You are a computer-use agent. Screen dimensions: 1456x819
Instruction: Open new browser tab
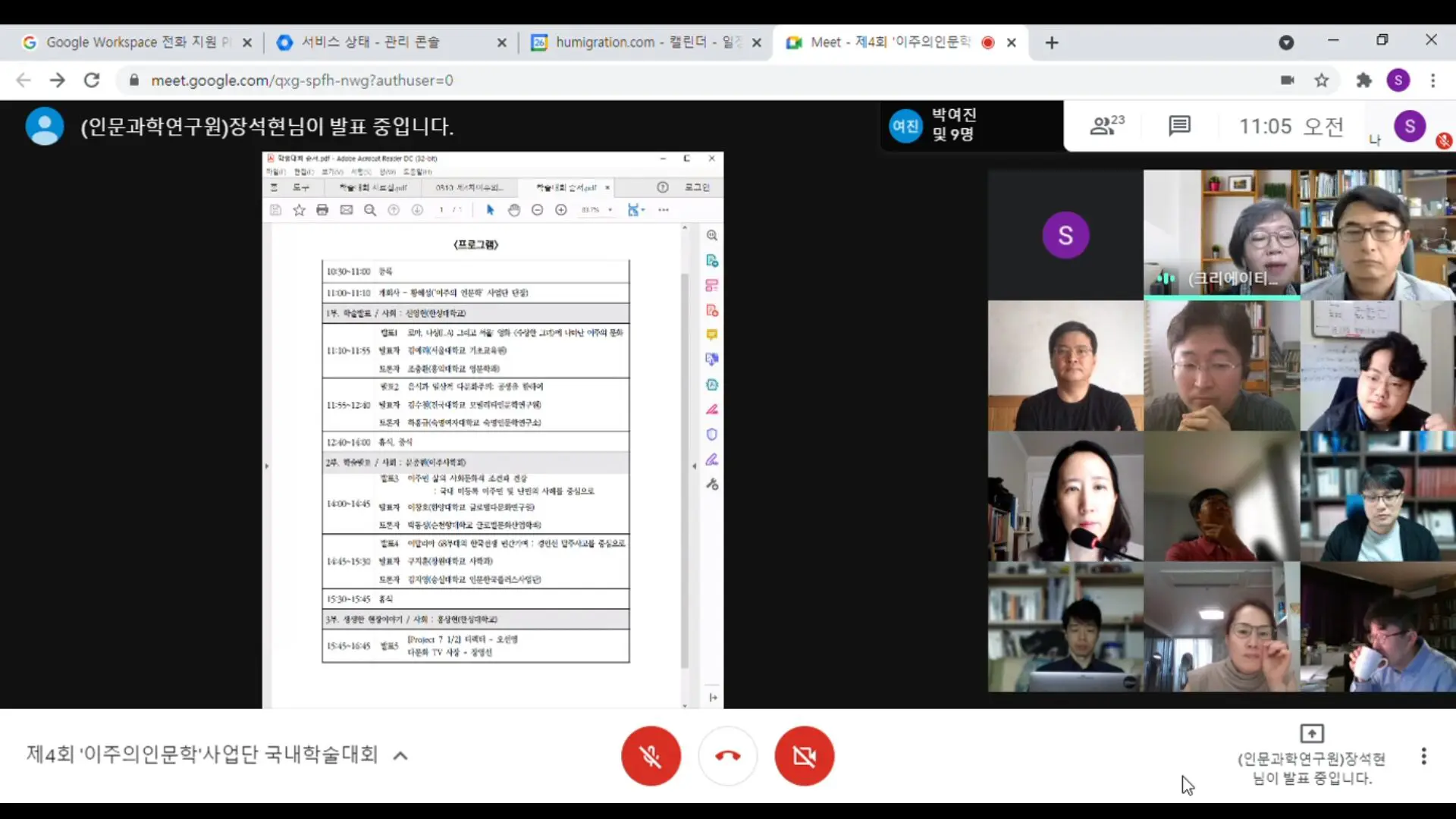tap(1051, 43)
